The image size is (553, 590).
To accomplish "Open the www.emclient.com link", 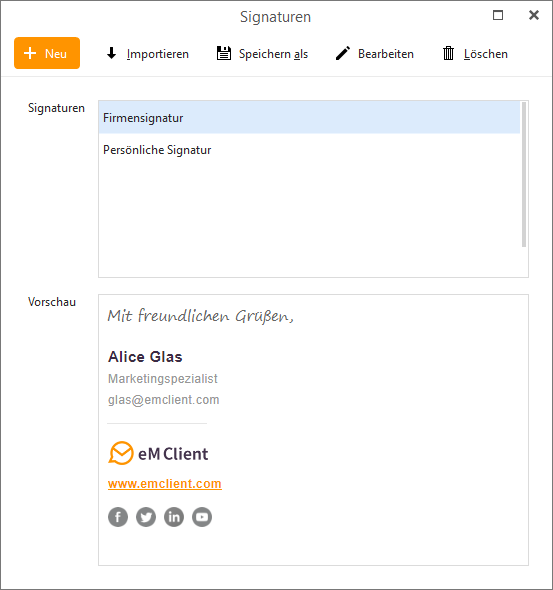I will (x=165, y=484).
